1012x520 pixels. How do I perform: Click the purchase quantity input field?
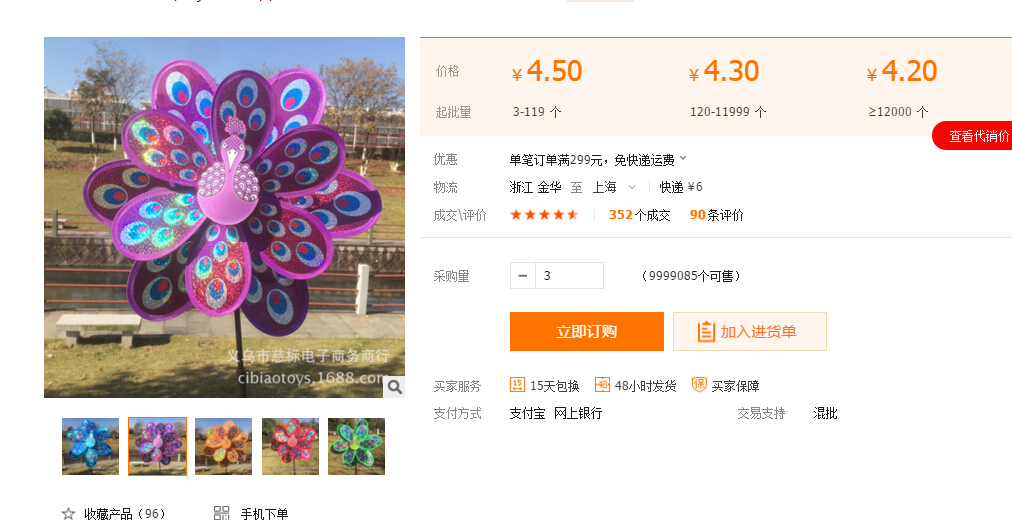click(569, 275)
